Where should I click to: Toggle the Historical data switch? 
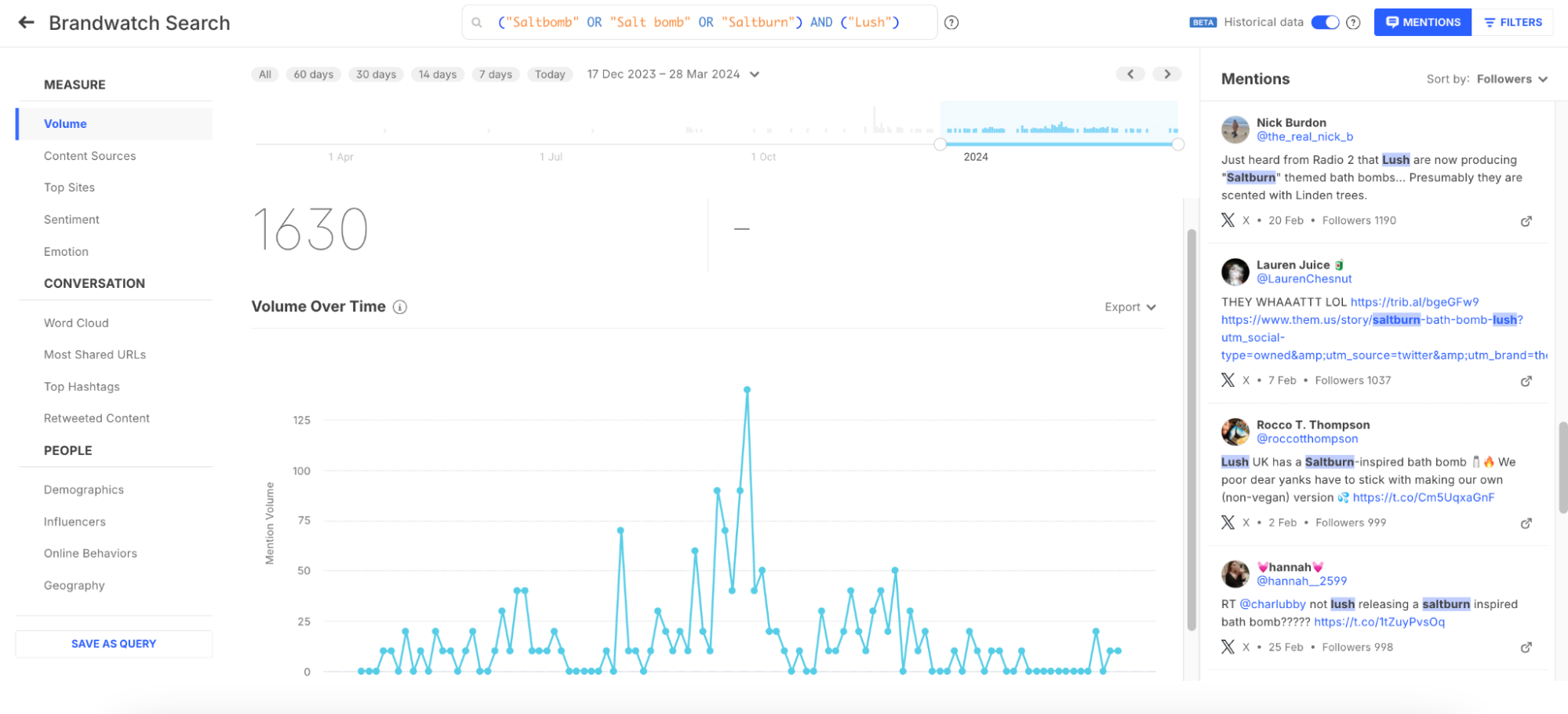pos(1326,23)
